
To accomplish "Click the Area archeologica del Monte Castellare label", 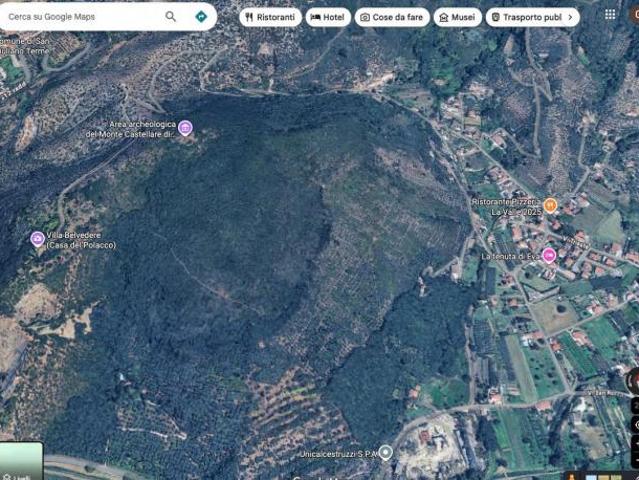I will tap(130, 129).
